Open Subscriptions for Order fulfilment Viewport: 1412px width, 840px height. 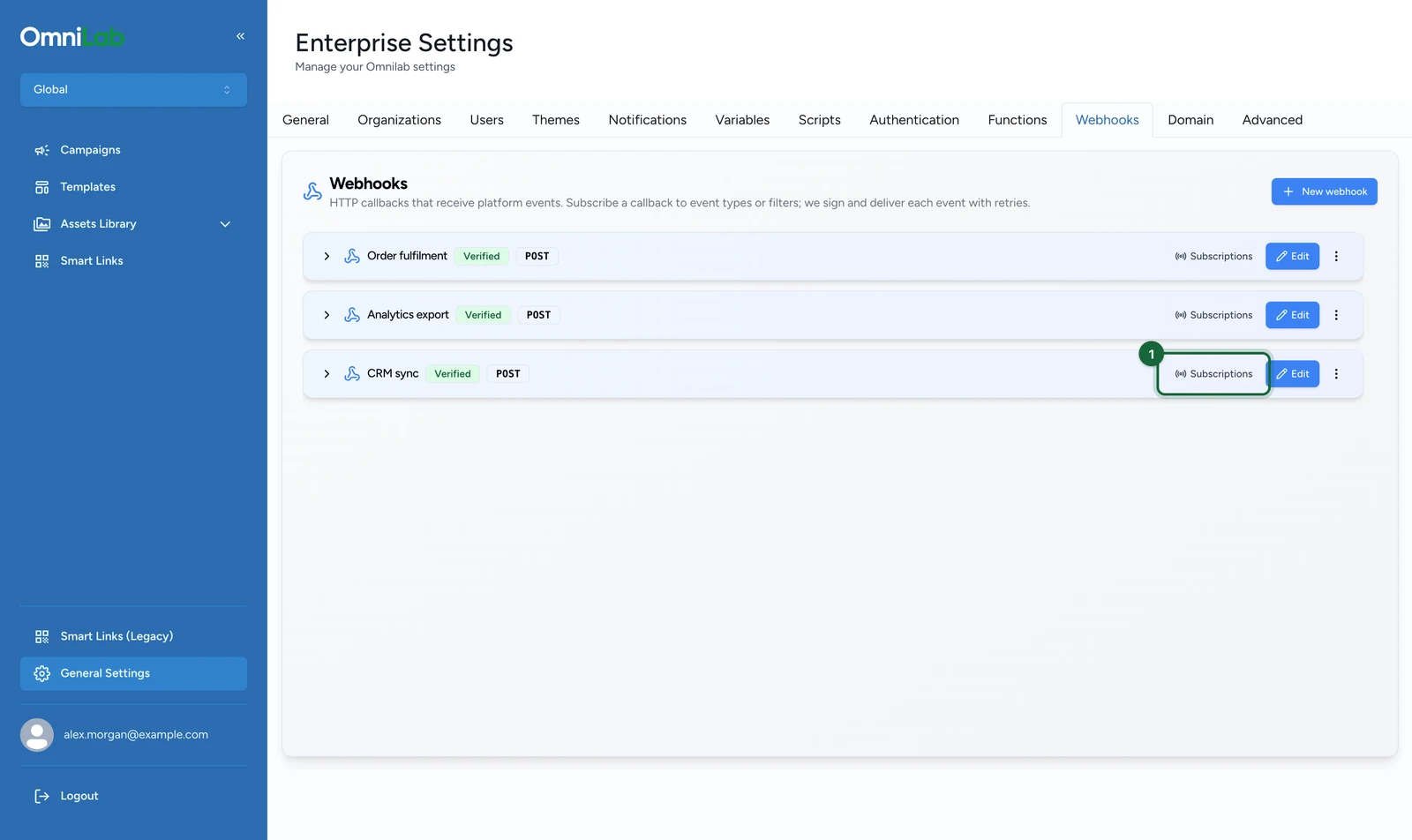tap(1213, 256)
